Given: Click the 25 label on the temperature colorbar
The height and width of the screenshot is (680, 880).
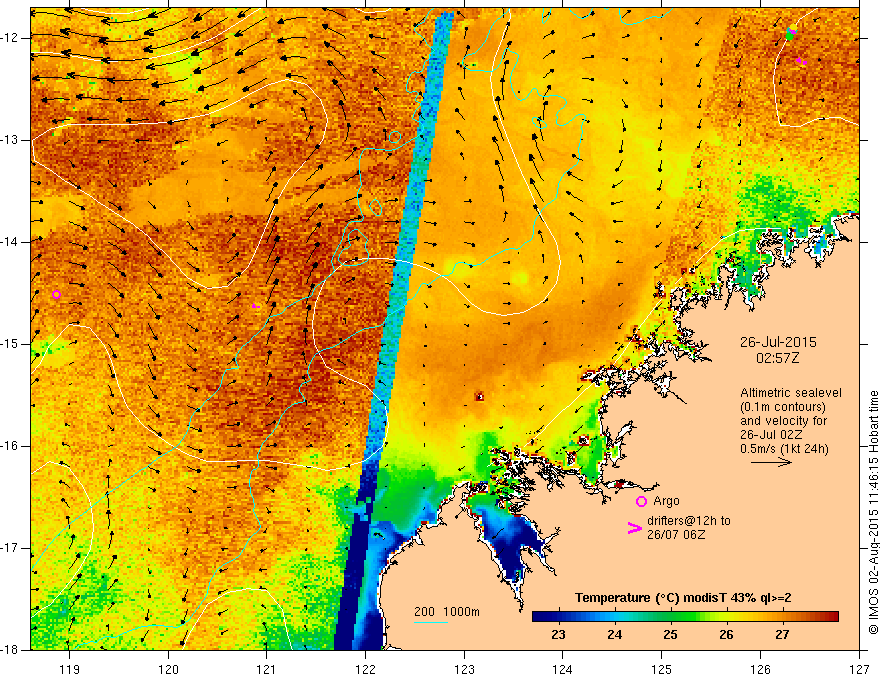Looking at the screenshot, I should (x=670, y=635).
